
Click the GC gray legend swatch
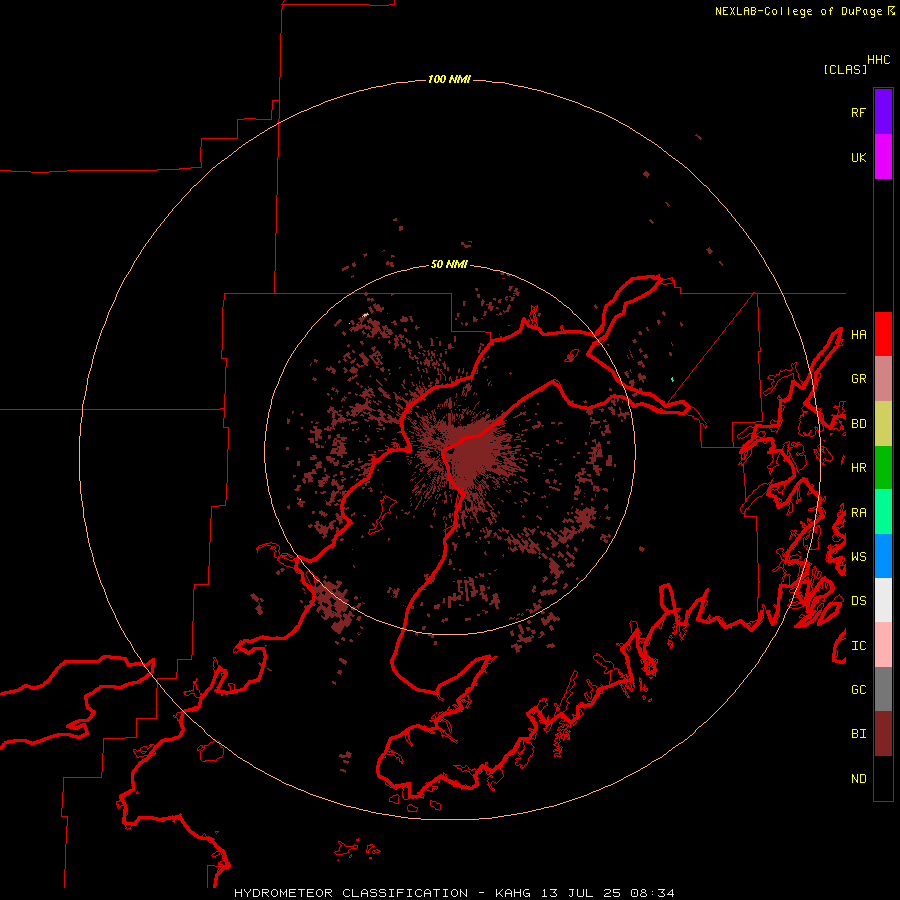coord(883,689)
